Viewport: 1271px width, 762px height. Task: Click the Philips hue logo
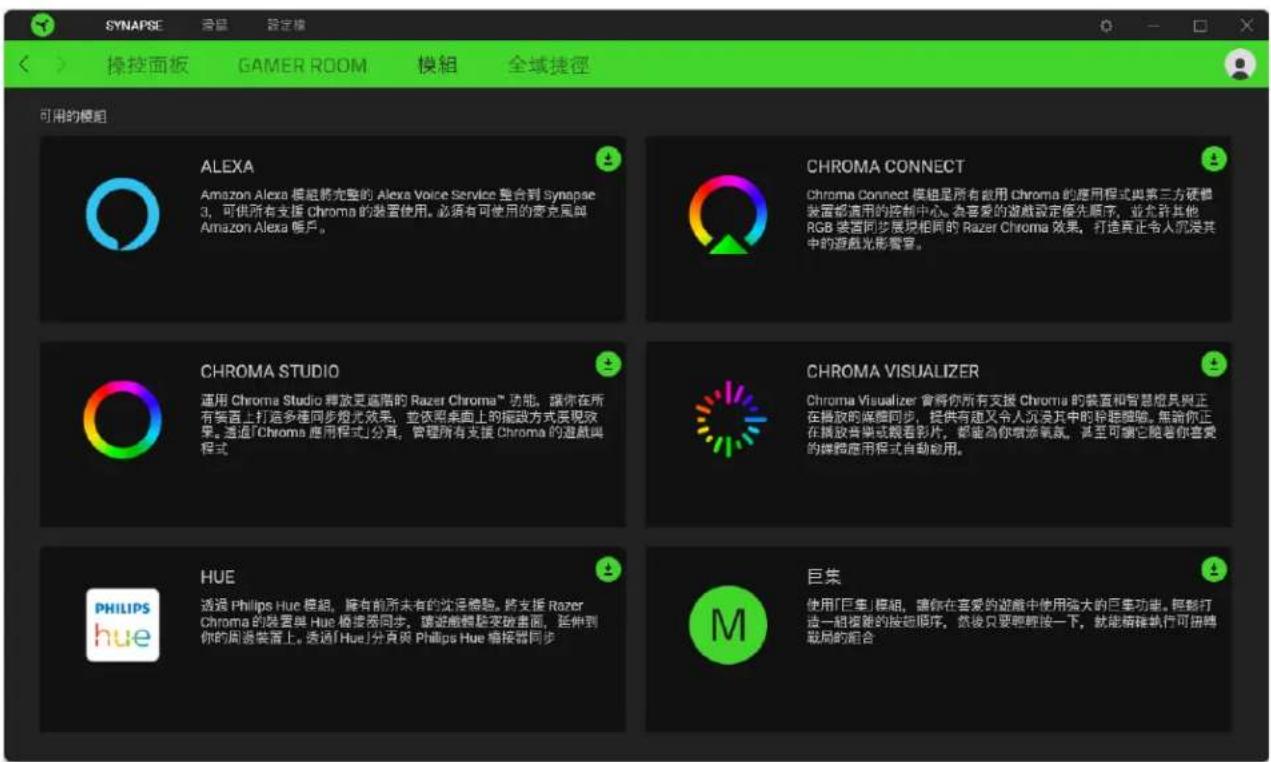[122, 625]
